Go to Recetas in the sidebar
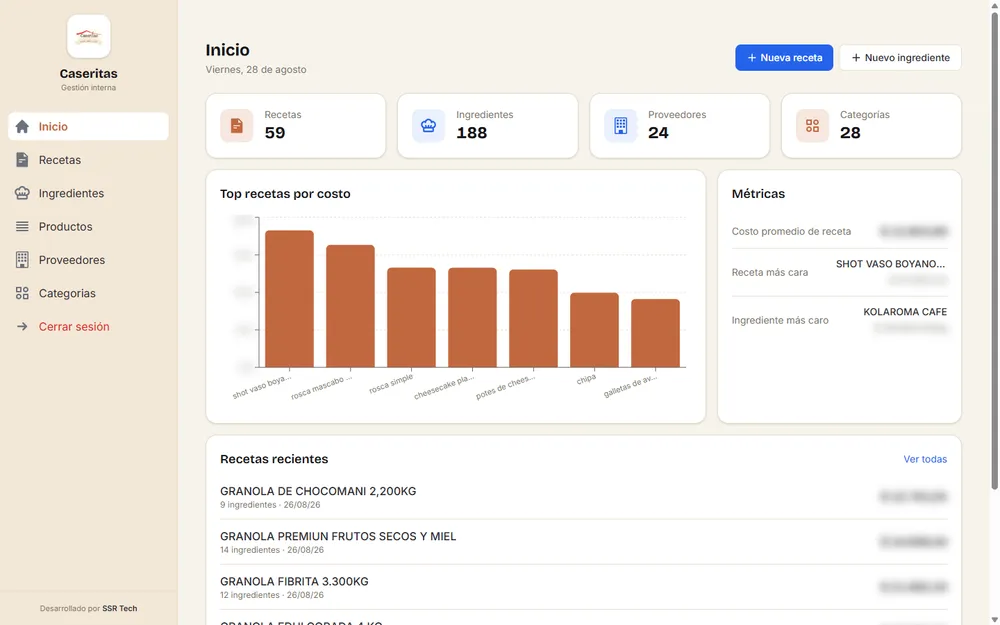This screenshot has height=625, width=1000. point(89,159)
